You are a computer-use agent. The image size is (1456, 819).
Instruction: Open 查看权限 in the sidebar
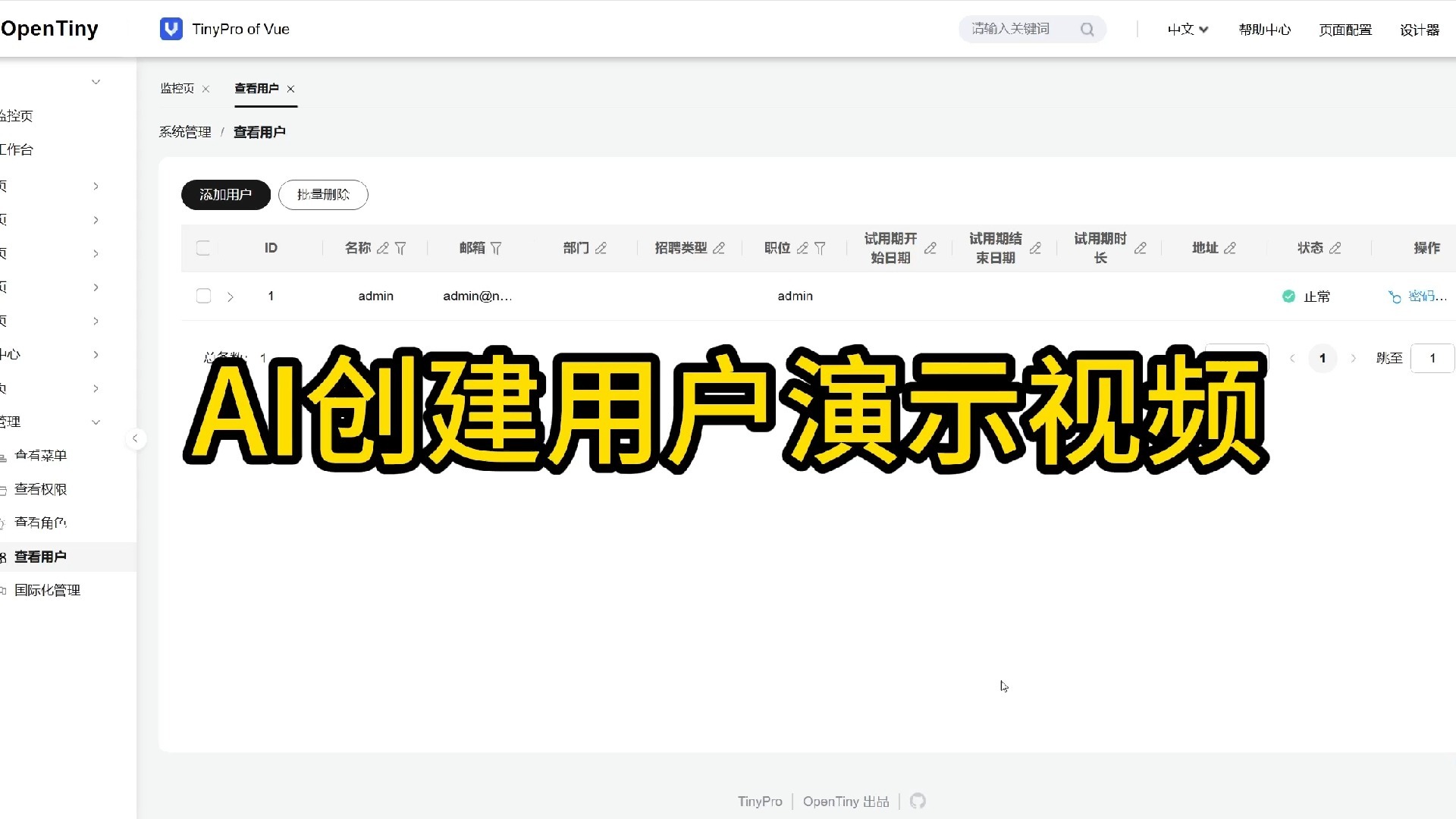[41, 489]
